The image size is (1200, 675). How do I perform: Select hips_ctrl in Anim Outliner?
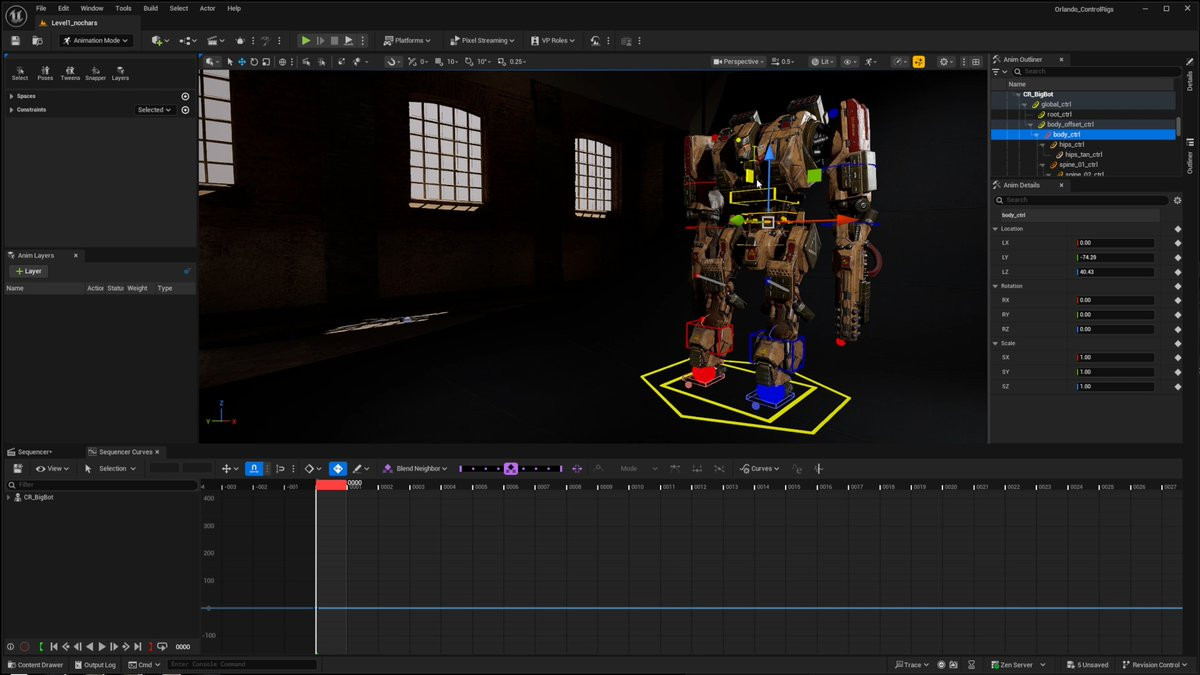(x=1071, y=144)
